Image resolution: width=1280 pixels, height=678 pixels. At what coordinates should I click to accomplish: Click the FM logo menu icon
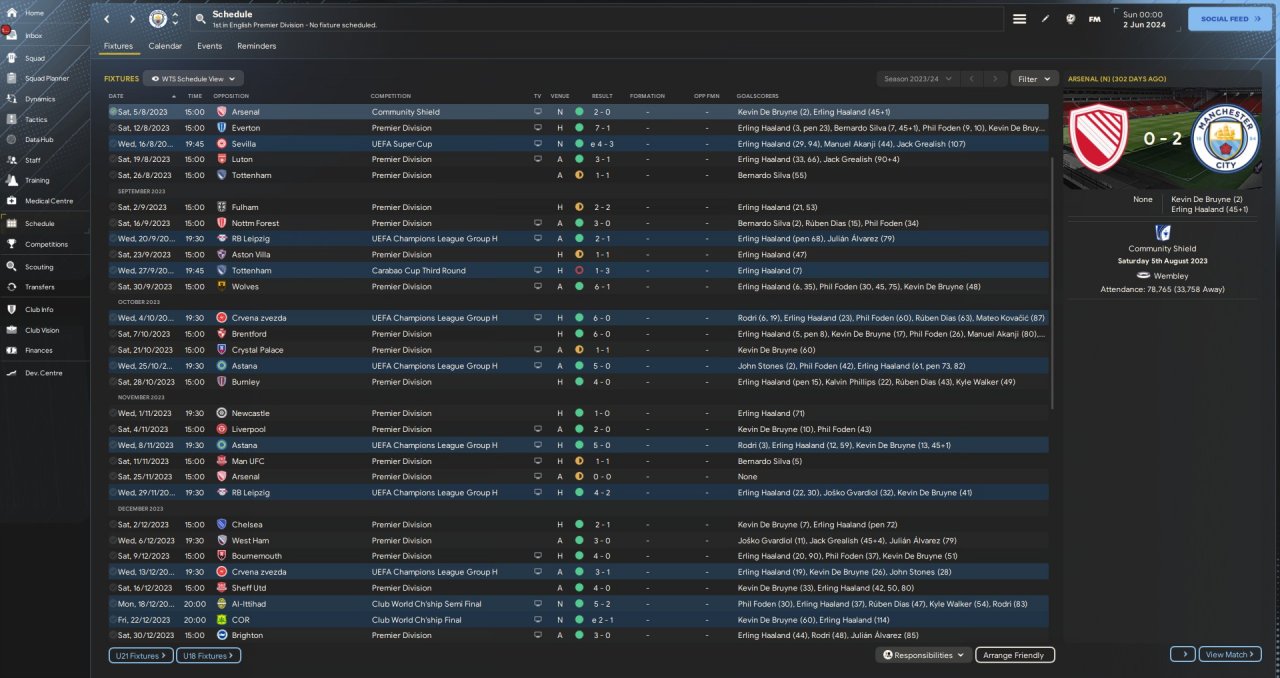click(x=1094, y=19)
